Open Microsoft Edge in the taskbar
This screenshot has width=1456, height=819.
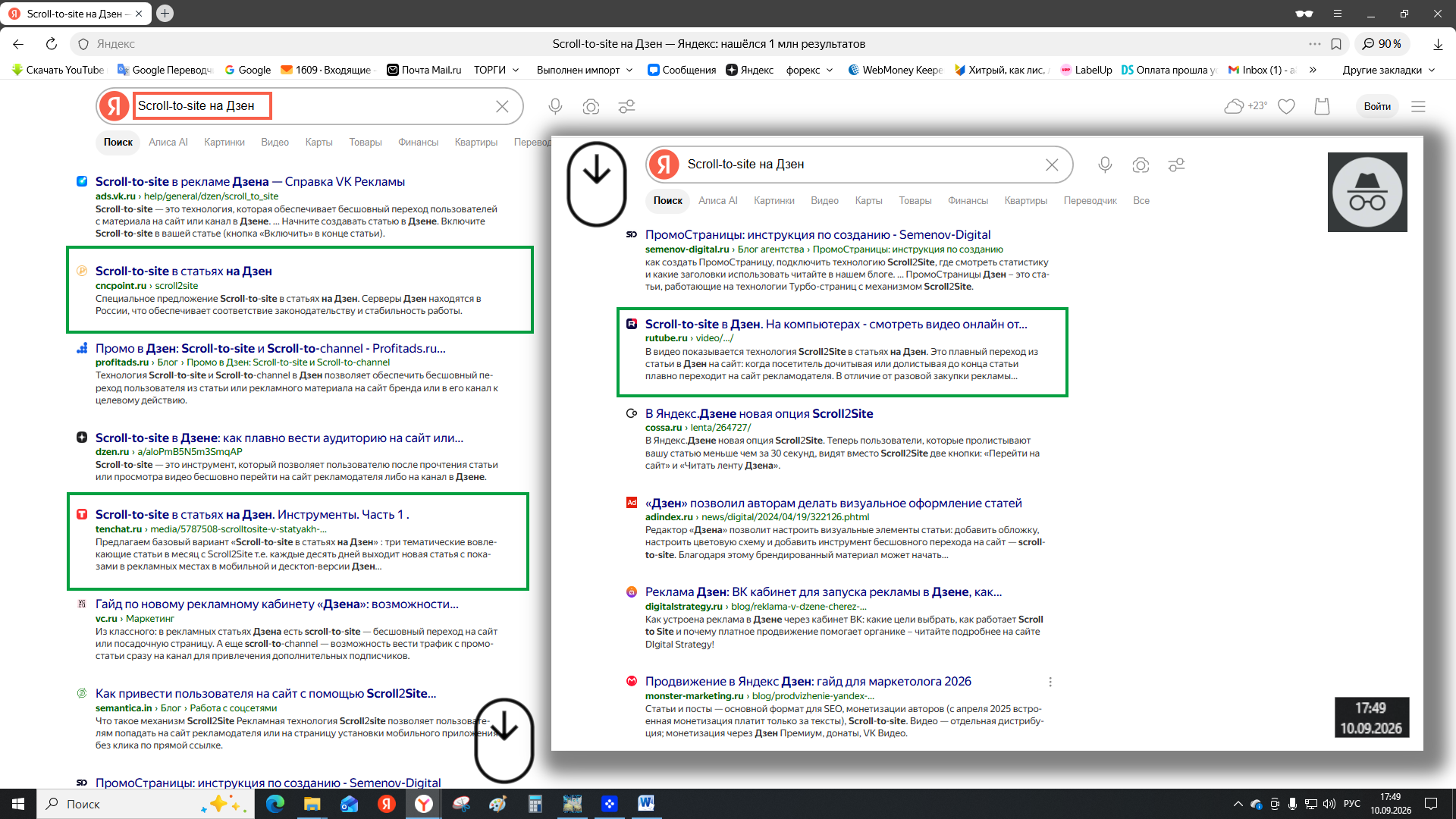[x=275, y=803]
